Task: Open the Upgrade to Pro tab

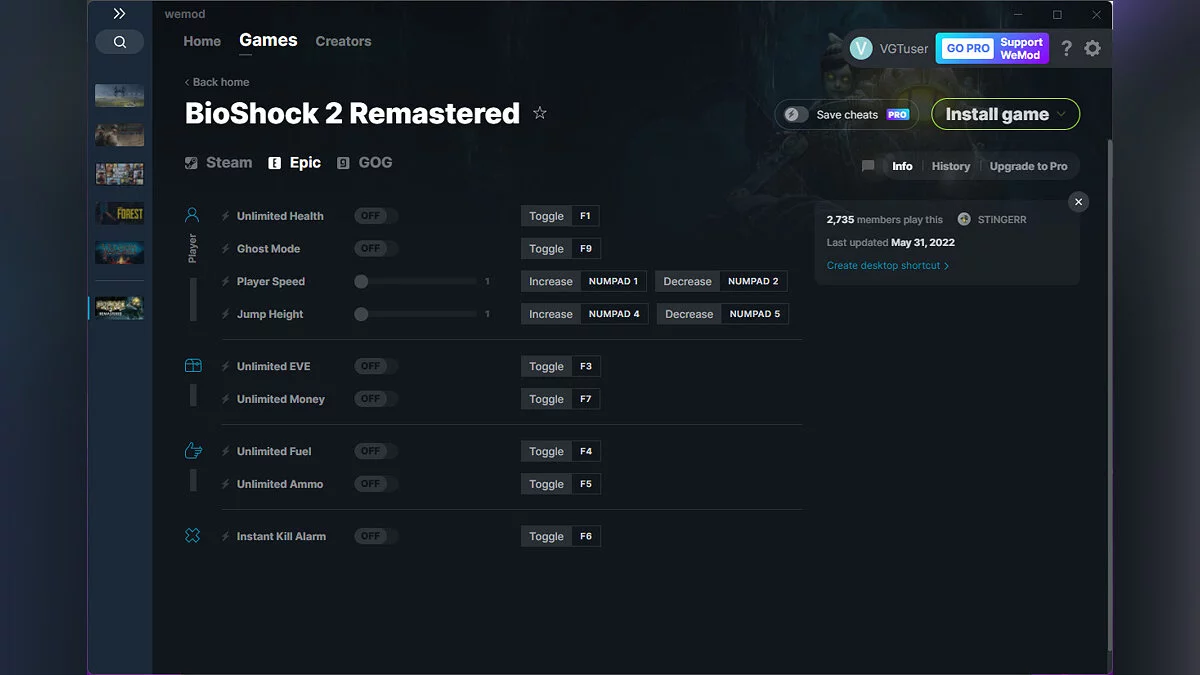Action: click(x=1028, y=166)
